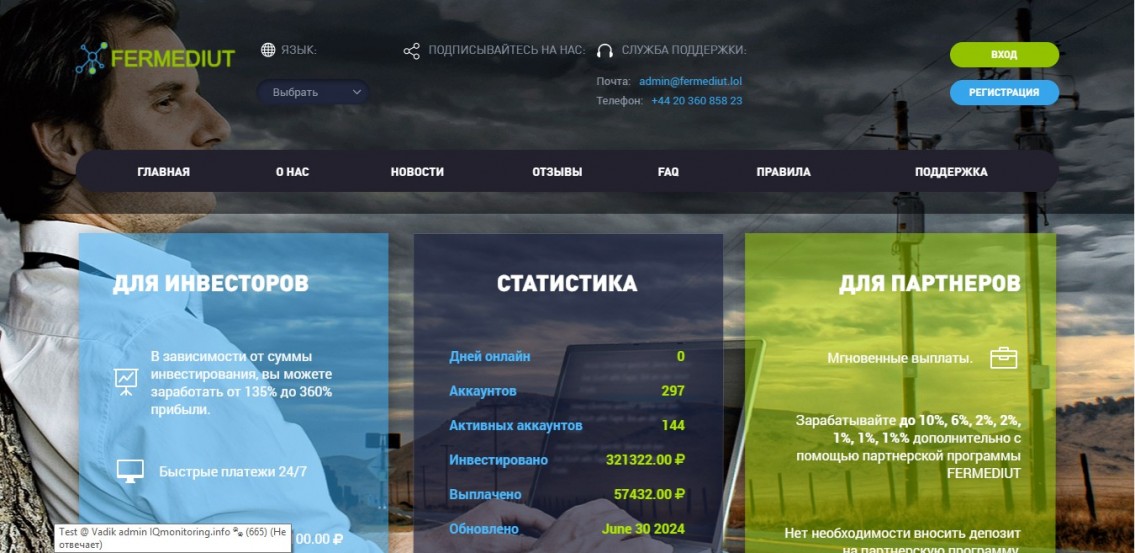Open the НОВОСТИ section

click(x=417, y=172)
